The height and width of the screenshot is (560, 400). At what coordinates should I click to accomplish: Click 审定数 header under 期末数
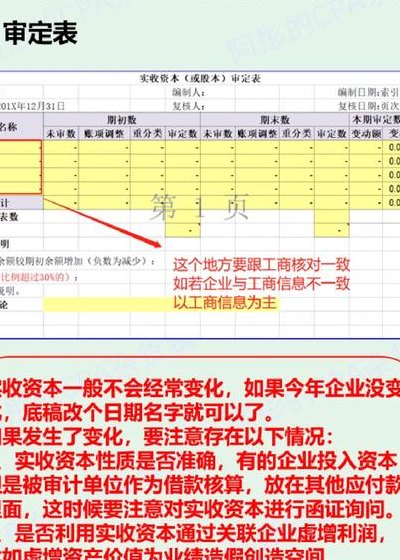332,134
